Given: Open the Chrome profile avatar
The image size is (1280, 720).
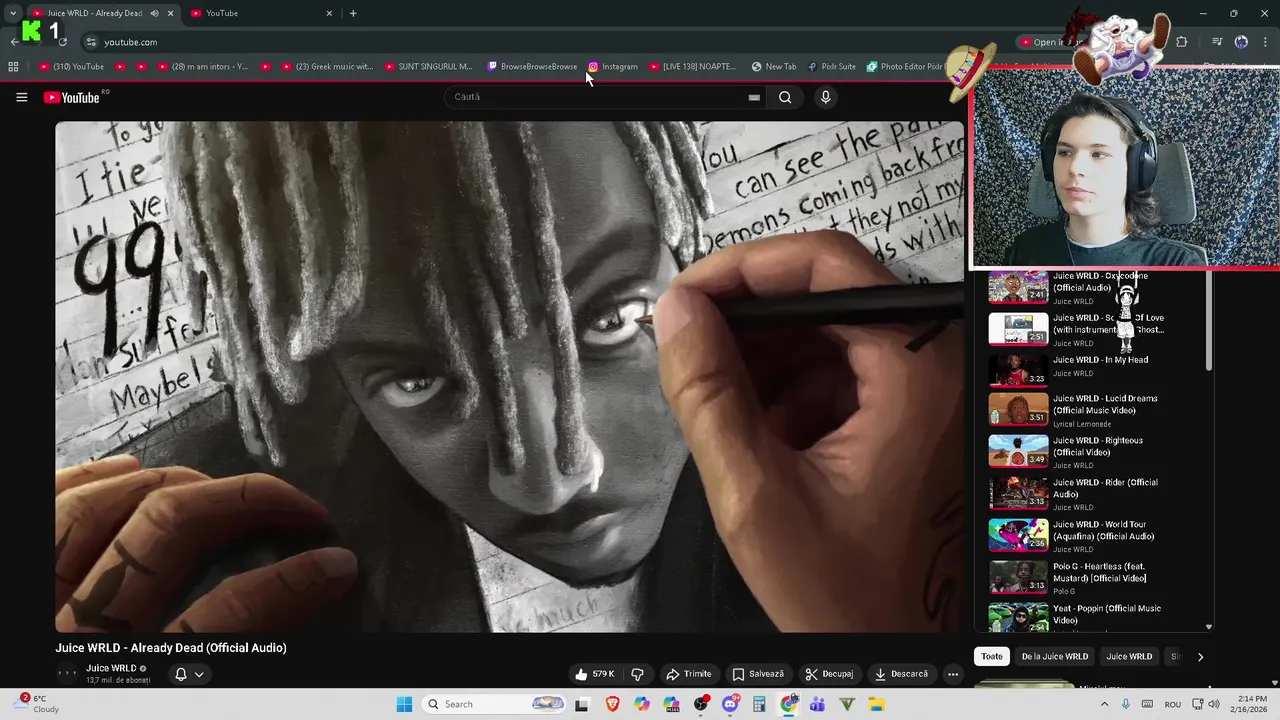Looking at the screenshot, I should [x=1241, y=42].
